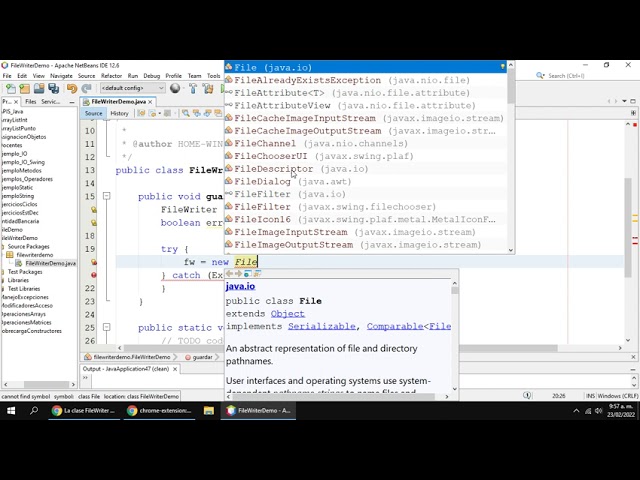Click the globe browser icon in toolbar
This screenshot has width=640, height=480.
click(175, 88)
